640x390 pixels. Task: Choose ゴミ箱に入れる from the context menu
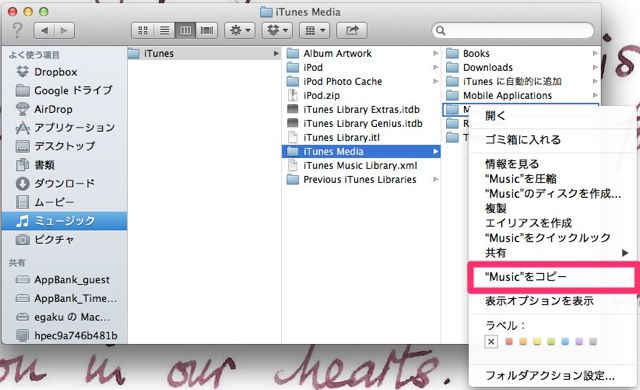[x=553, y=140]
